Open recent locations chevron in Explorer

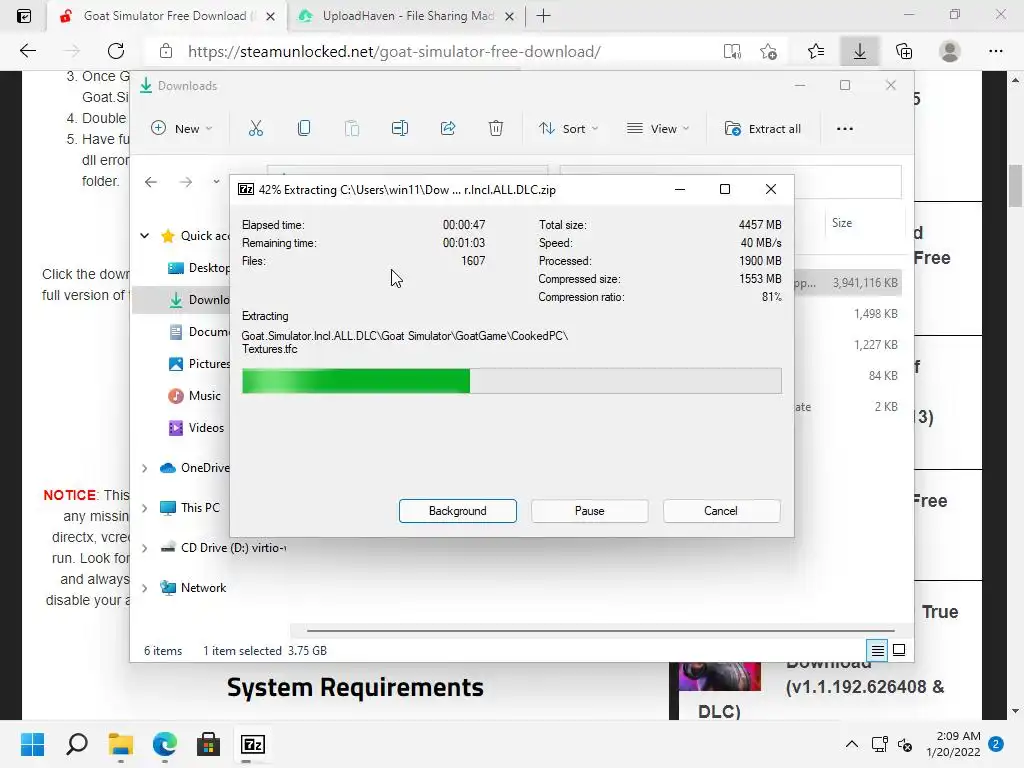point(216,182)
